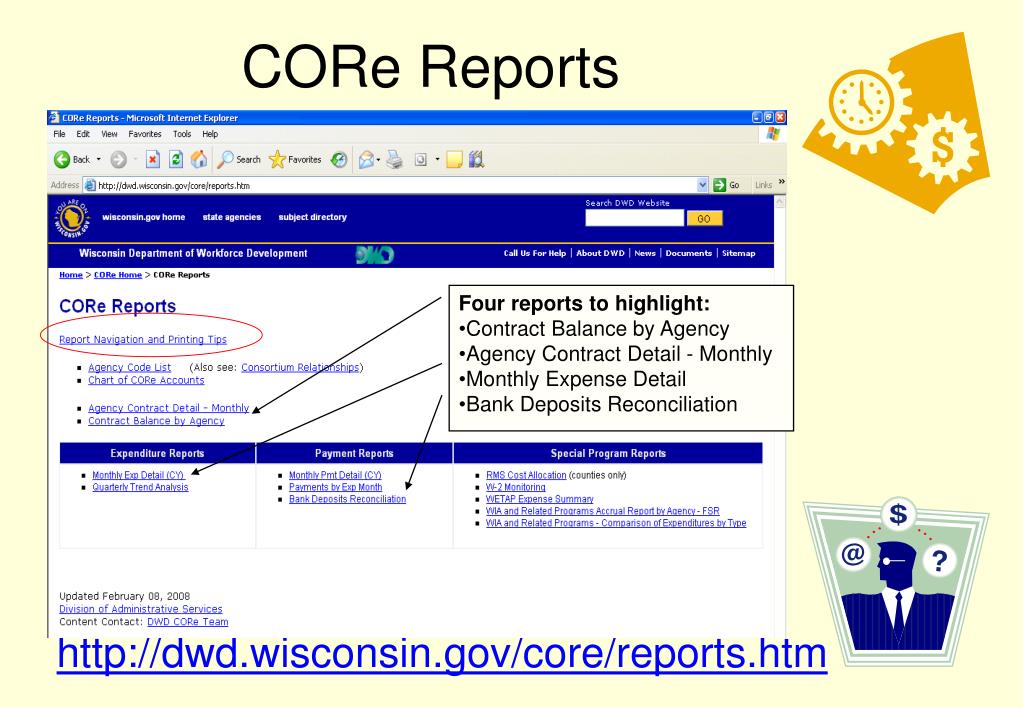Open Monthly Exp Detail (CY) link

click(x=138, y=475)
